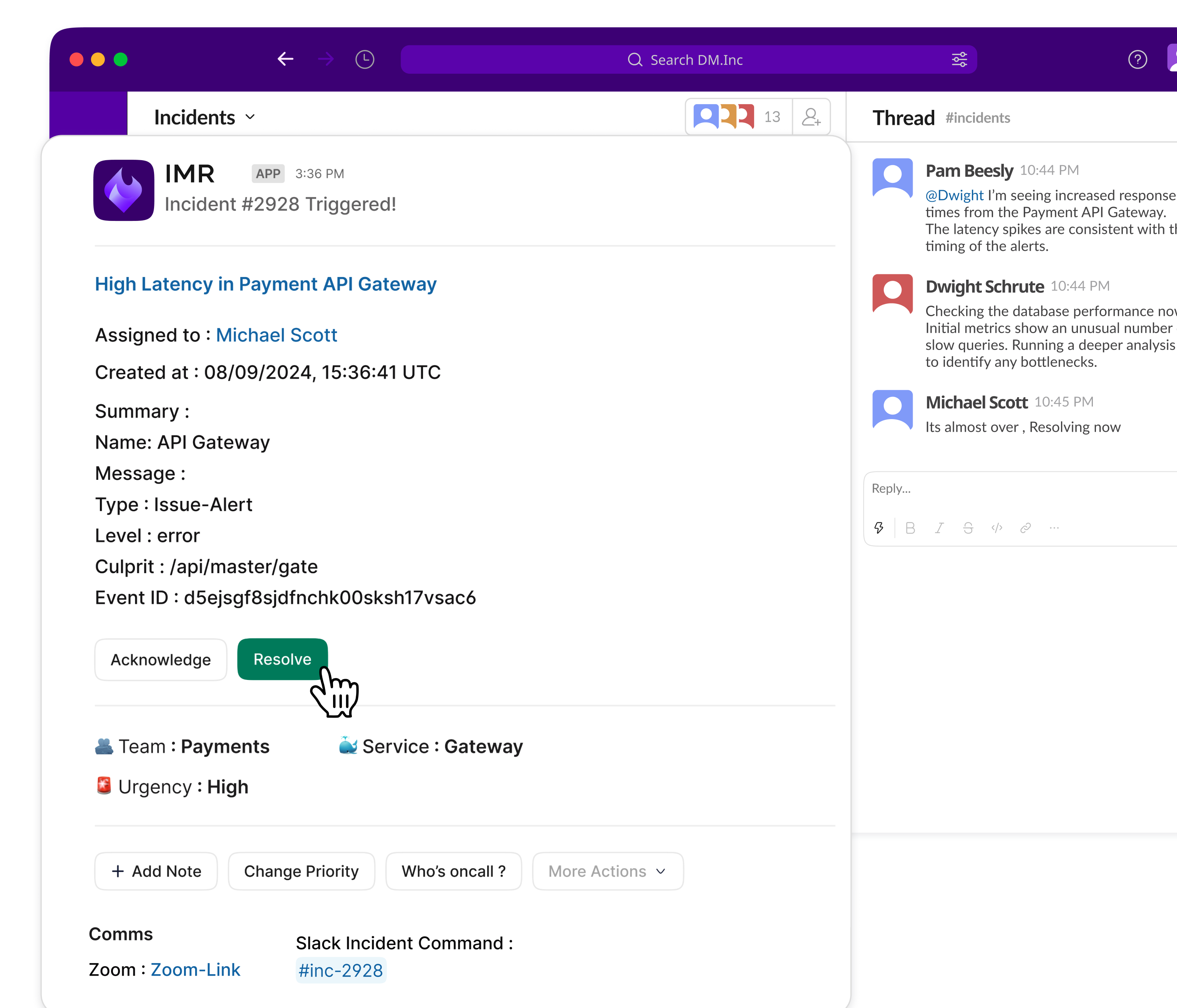Image resolution: width=1177 pixels, height=1008 pixels.
Task: Open High Latency in Payment API Gateway
Action: click(x=265, y=283)
